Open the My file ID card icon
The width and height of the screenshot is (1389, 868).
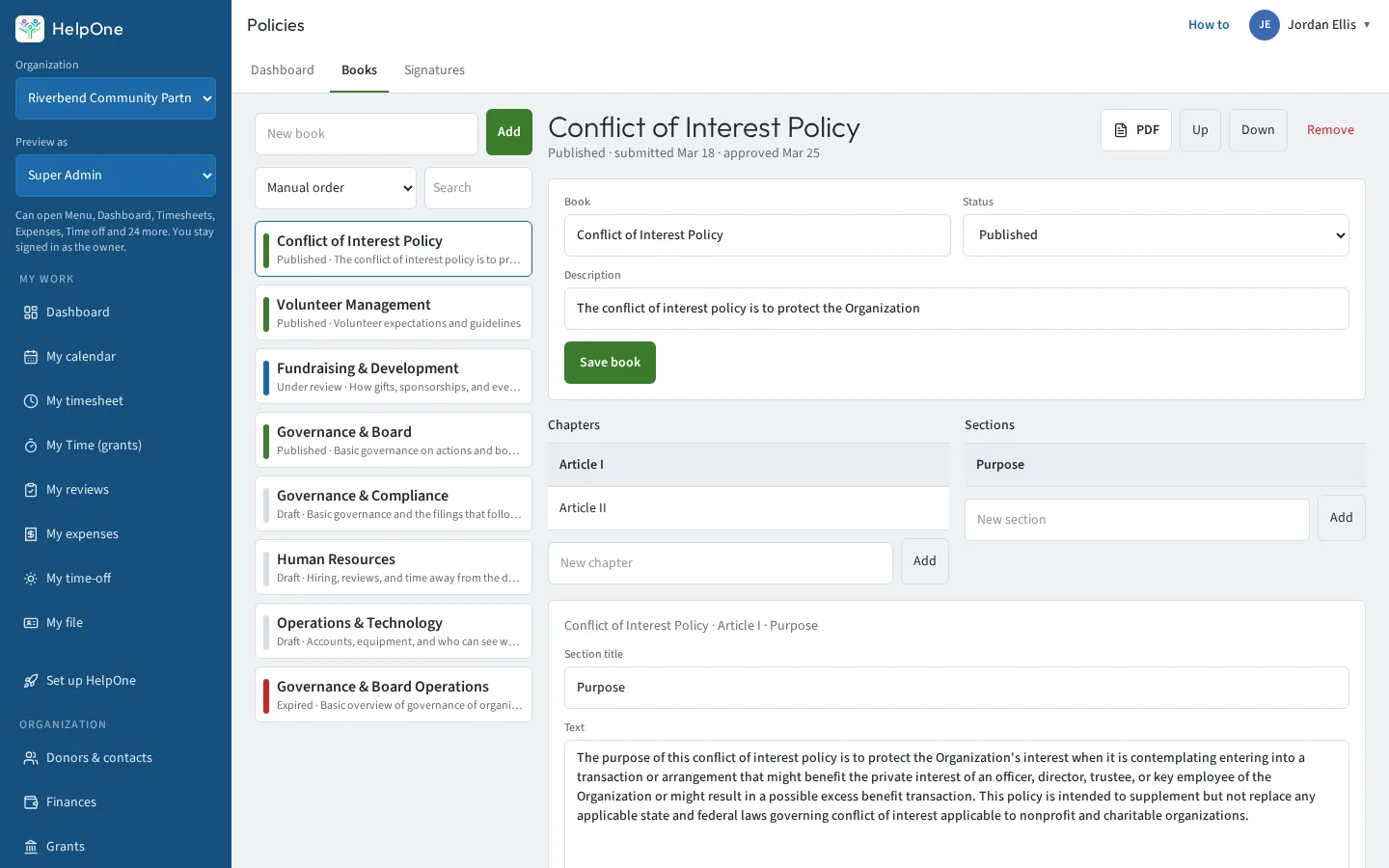coord(31,623)
